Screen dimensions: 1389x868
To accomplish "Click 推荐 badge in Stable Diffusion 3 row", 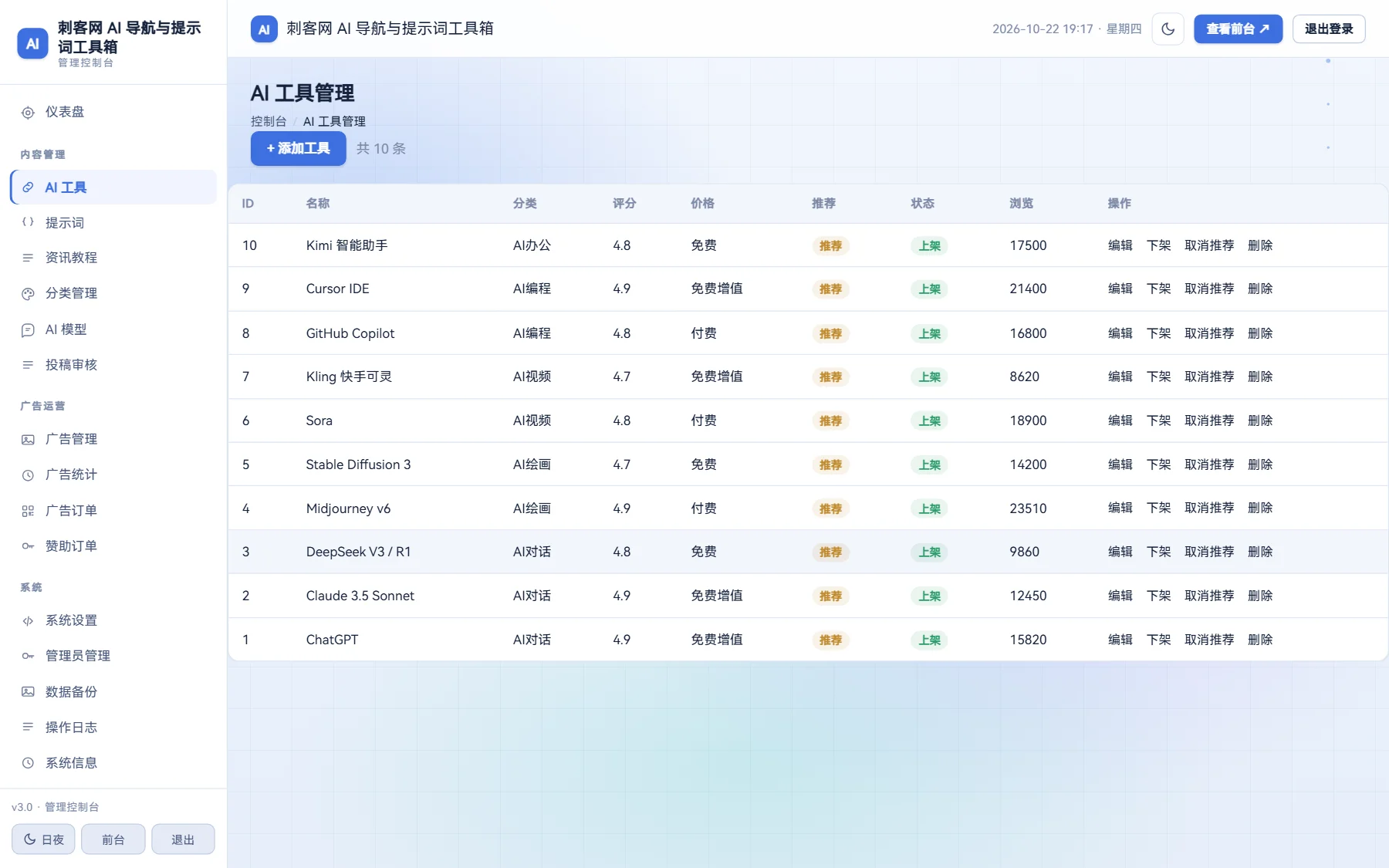I will 830,464.
